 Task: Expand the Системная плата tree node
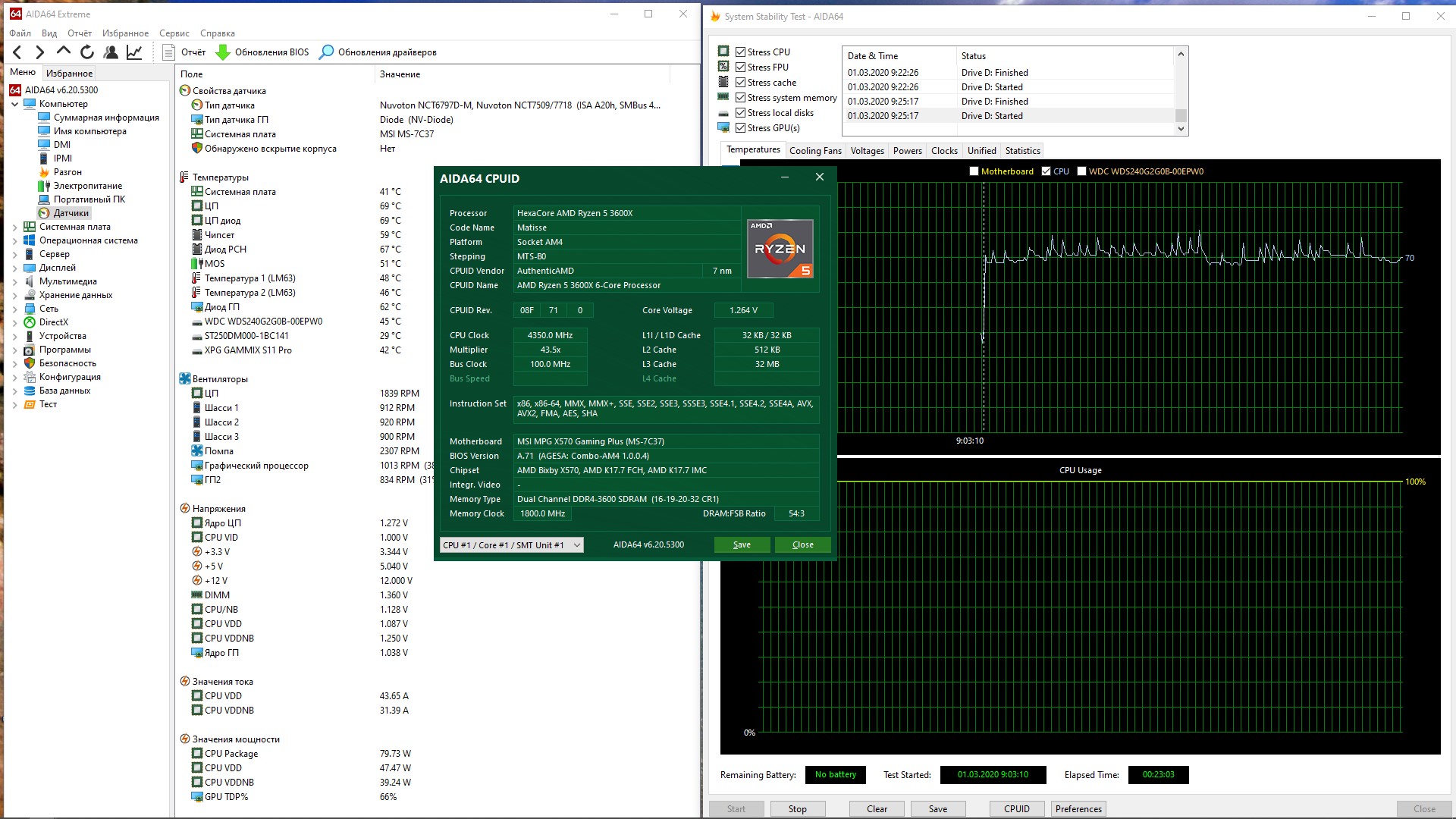[x=14, y=227]
